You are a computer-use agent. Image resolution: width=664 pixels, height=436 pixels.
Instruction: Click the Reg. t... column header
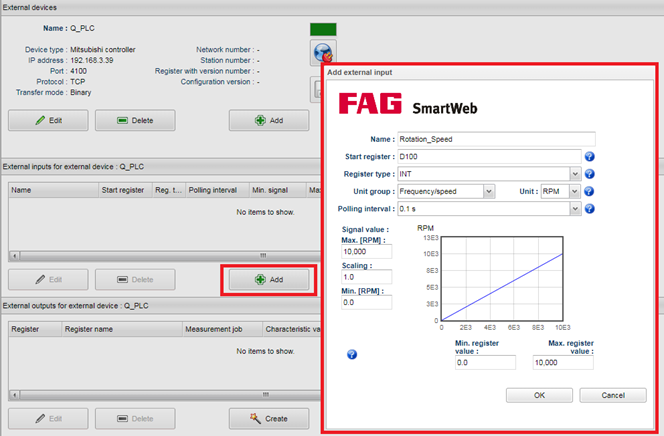click(169, 190)
